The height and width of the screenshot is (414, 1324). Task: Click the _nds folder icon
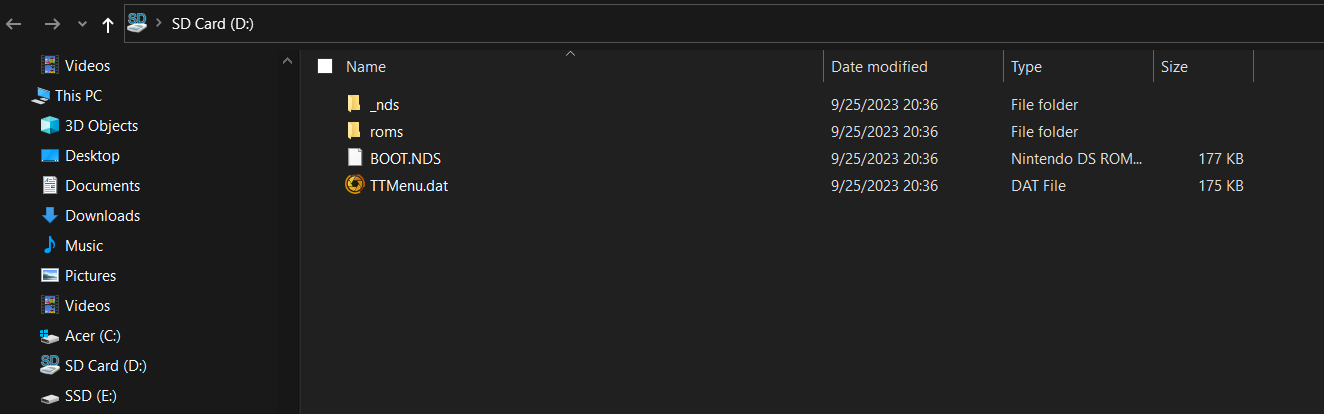click(353, 104)
